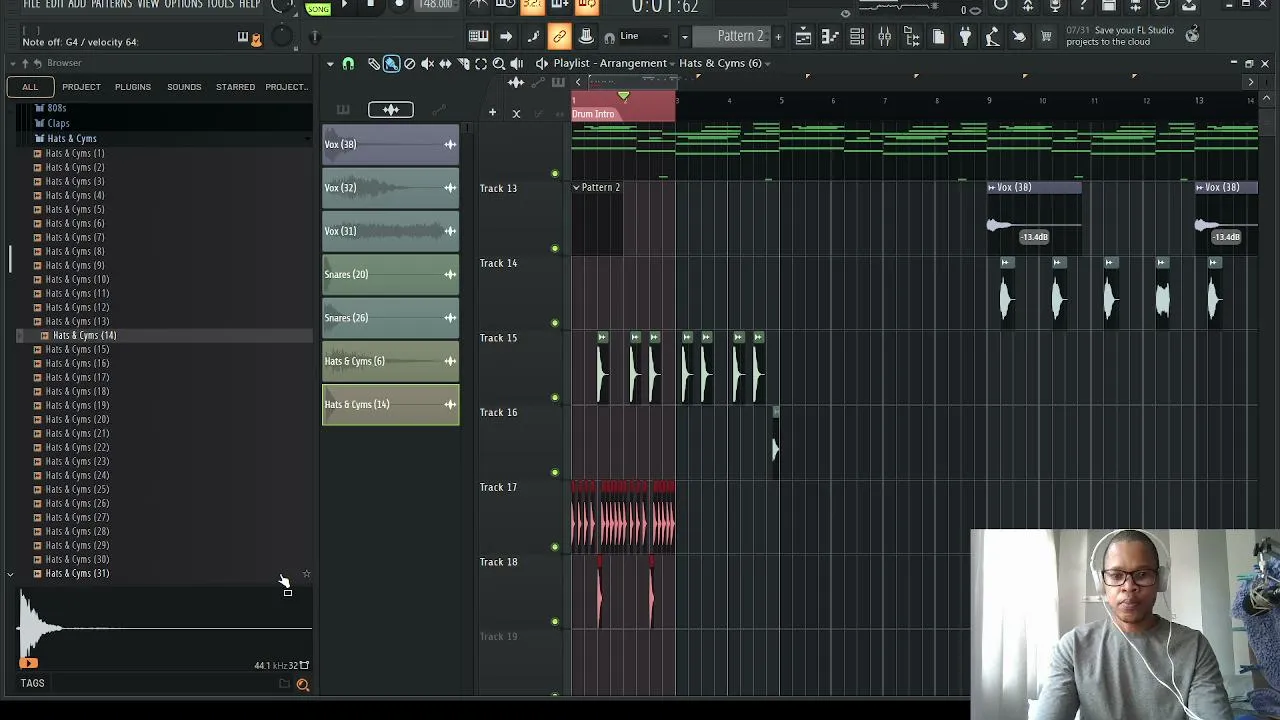Choose the Select tool in Playlist
The width and height of the screenshot is (1280, 720).
click(481, 63)
